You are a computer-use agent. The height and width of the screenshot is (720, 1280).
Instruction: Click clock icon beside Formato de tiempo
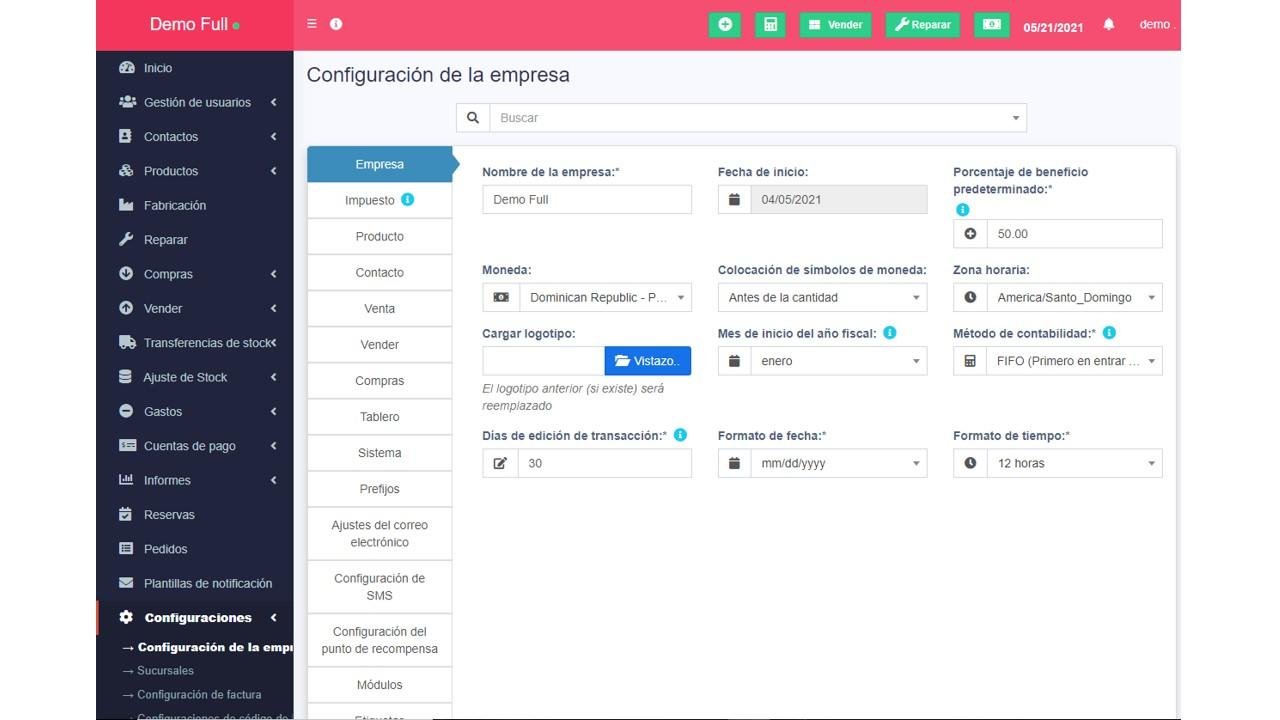point(970,464)
